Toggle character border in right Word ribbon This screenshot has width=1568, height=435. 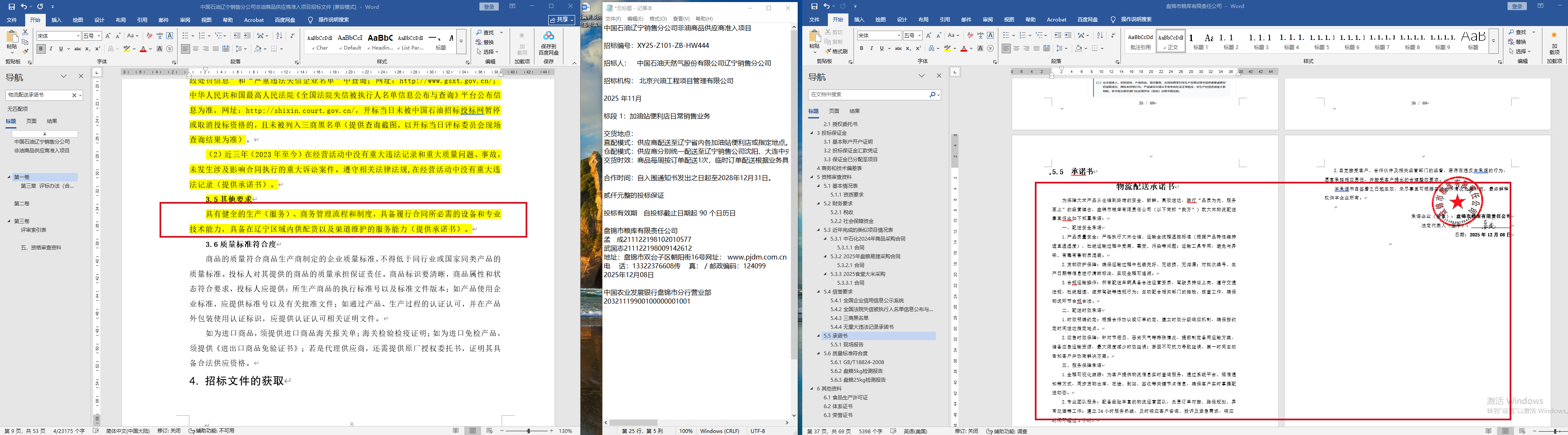click(990, 35)
